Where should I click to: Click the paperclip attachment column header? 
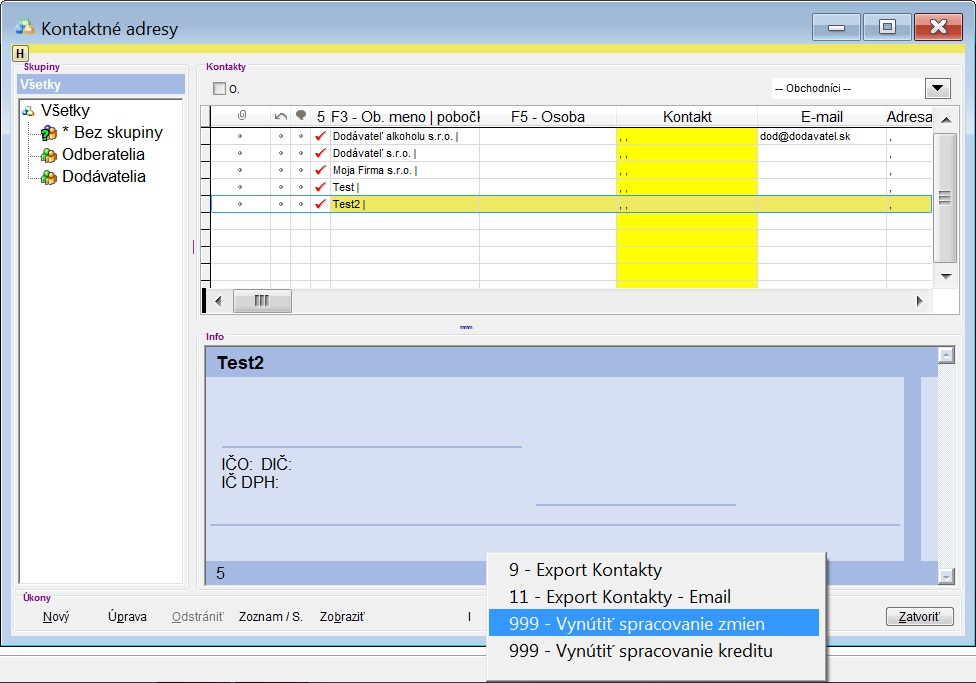point(240,117)
